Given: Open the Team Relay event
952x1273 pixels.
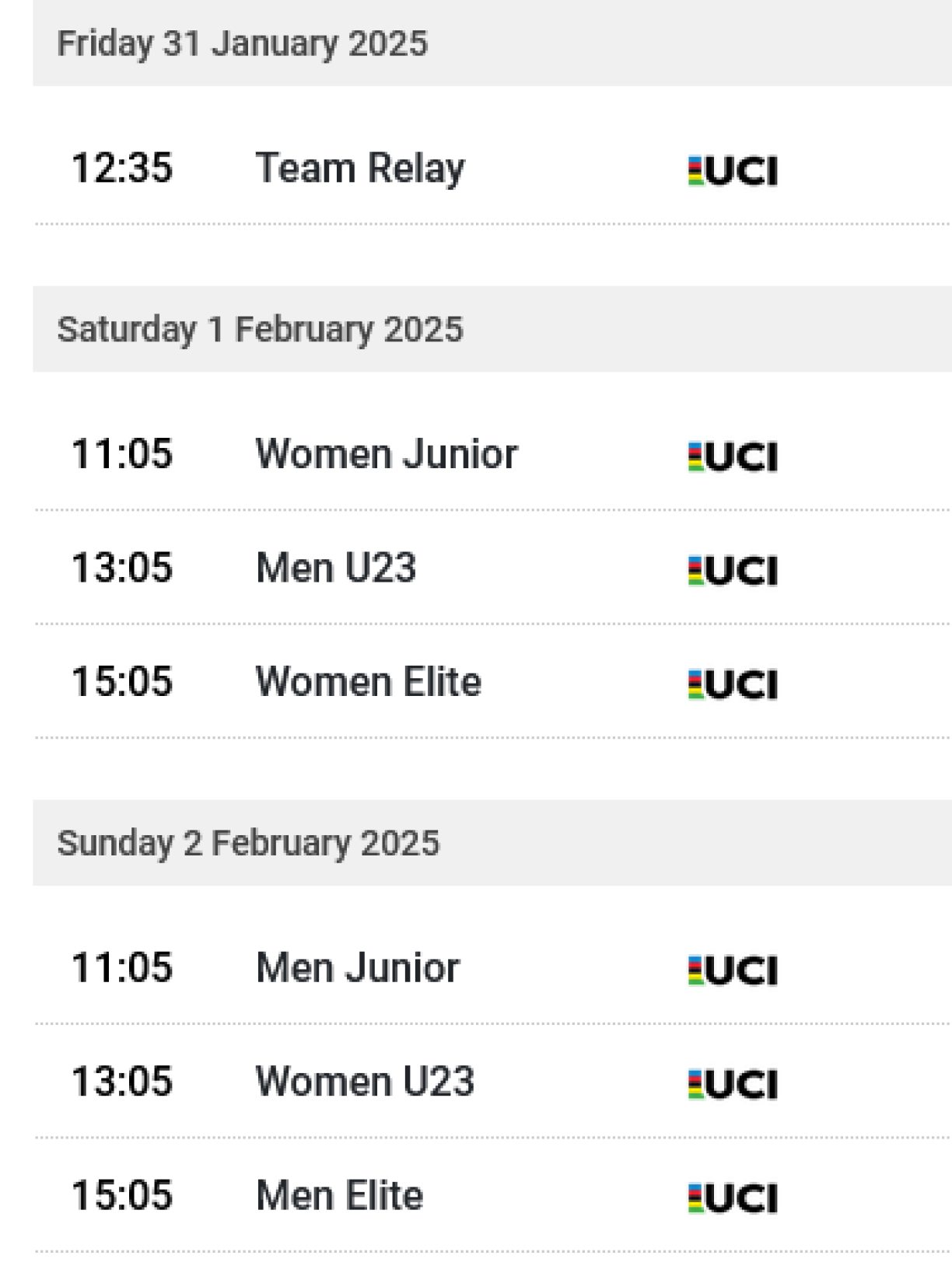Looking at the screenshot, I should pos(360,169).
